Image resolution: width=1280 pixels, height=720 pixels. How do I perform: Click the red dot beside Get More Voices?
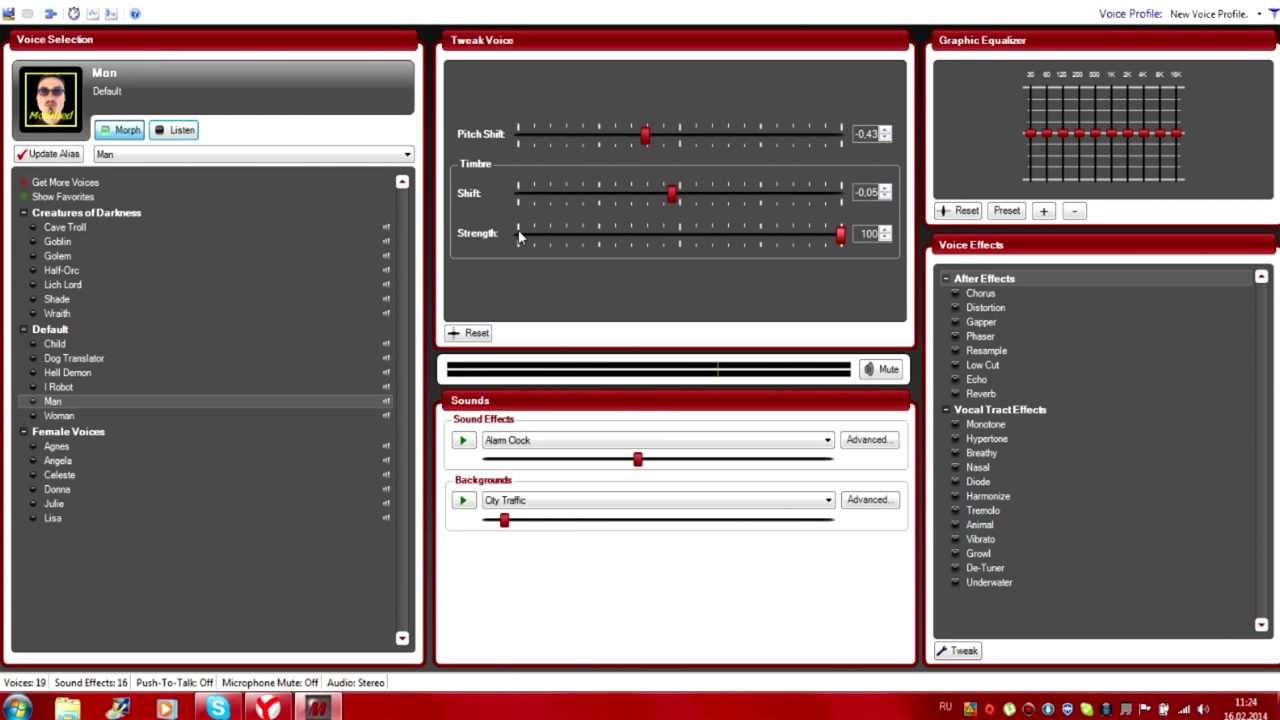[x=25, y=182]
